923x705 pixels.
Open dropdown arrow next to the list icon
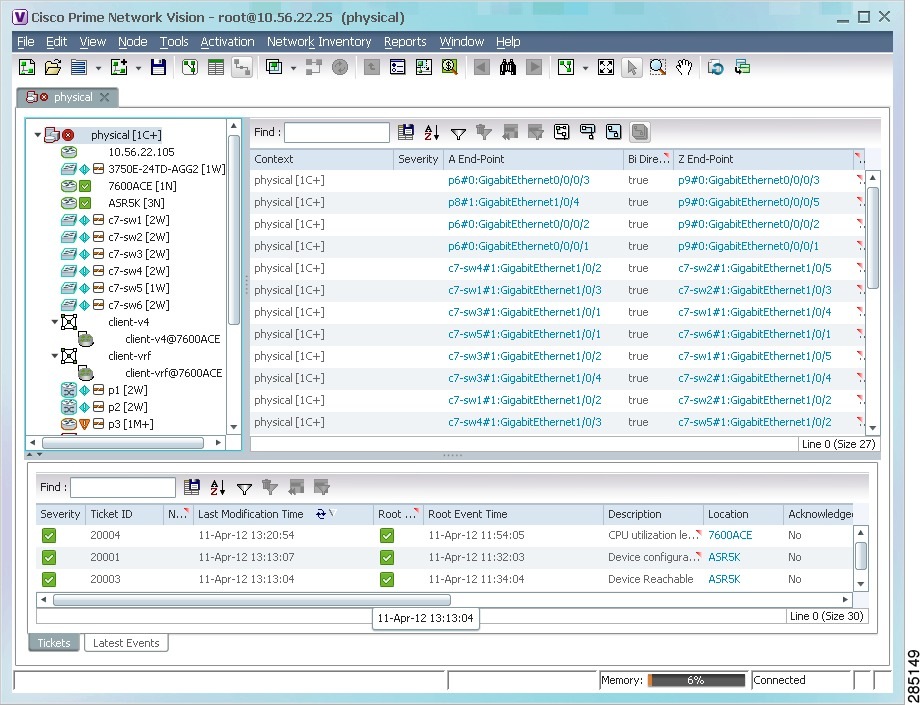click(x=98, y=68)
